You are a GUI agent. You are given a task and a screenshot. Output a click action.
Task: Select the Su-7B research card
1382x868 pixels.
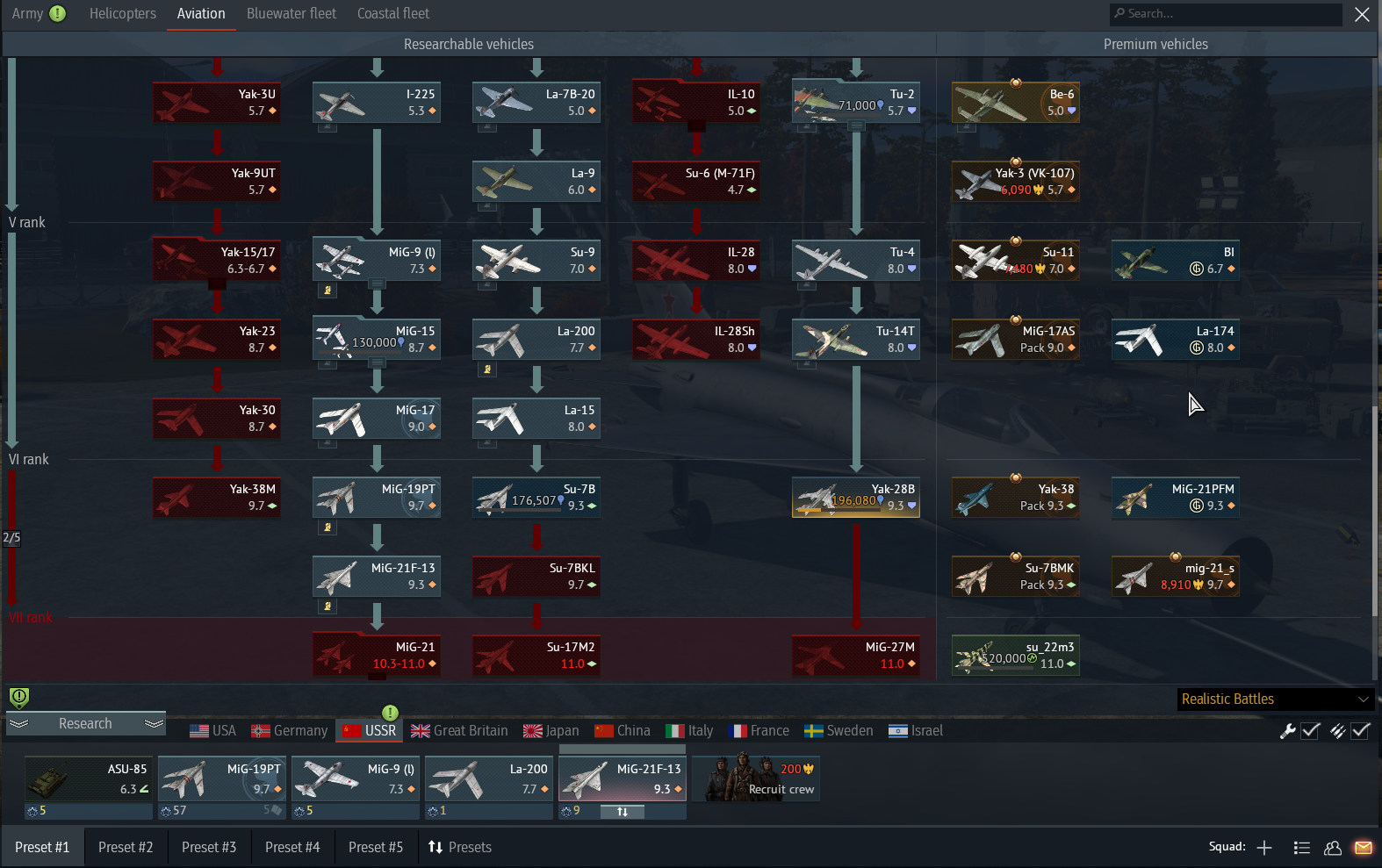click(x=536, y=498)
